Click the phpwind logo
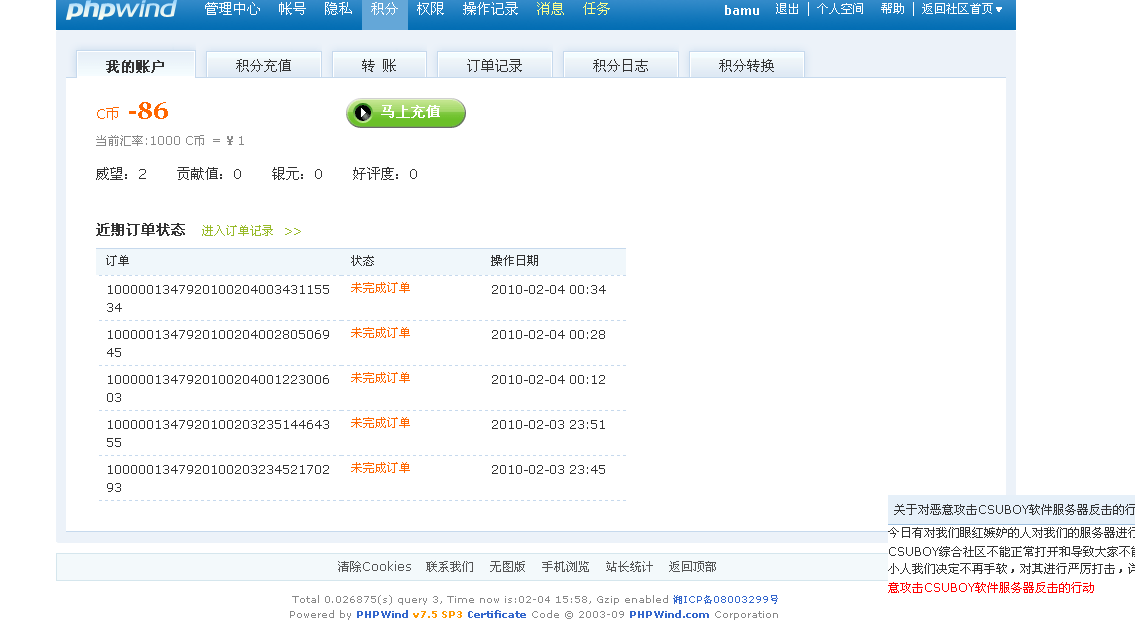Image resolution: width=1135 pixels, height=633 pixels. [x=121, y=10]
